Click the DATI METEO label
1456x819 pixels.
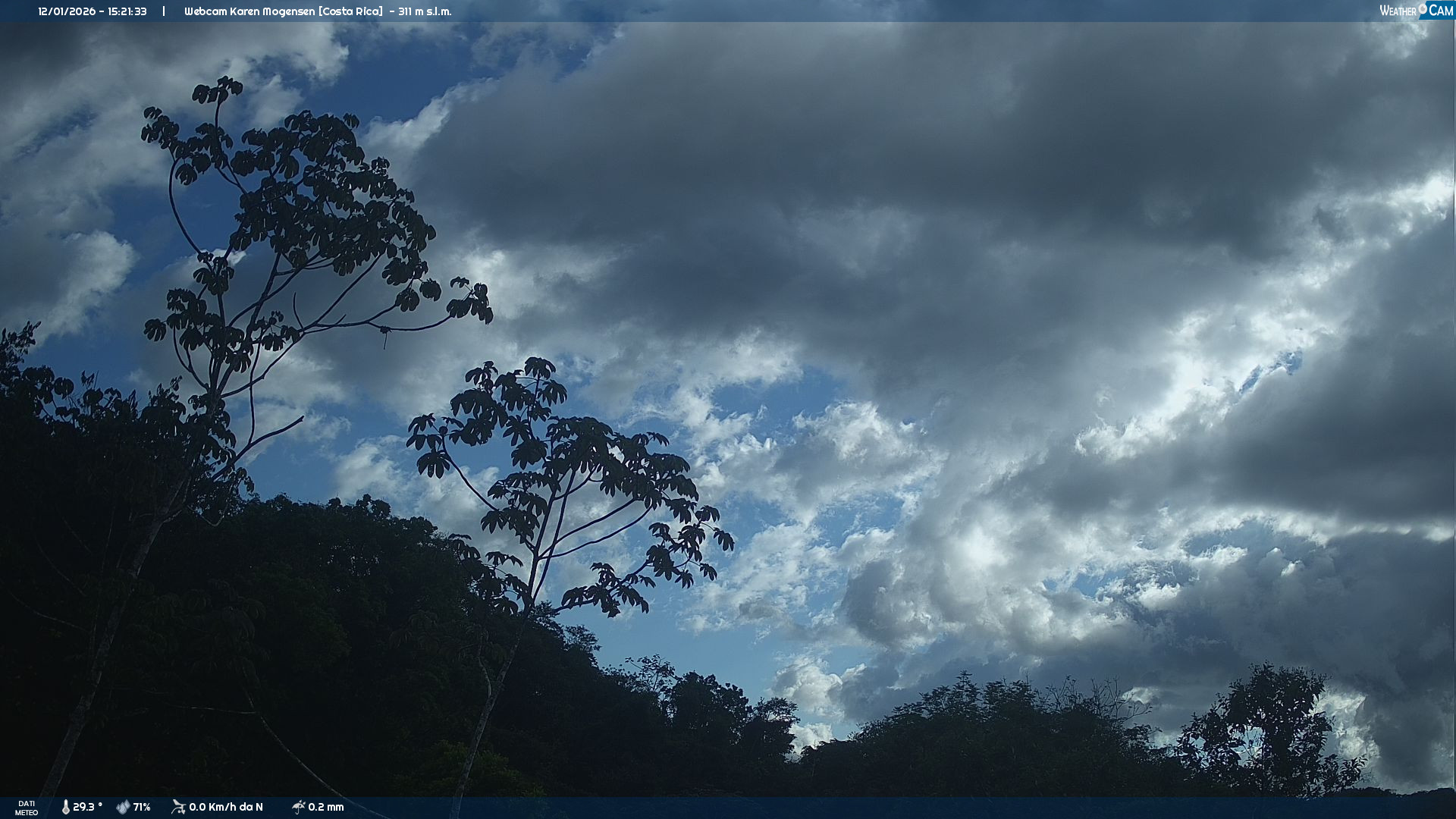[x=27, y=808]
